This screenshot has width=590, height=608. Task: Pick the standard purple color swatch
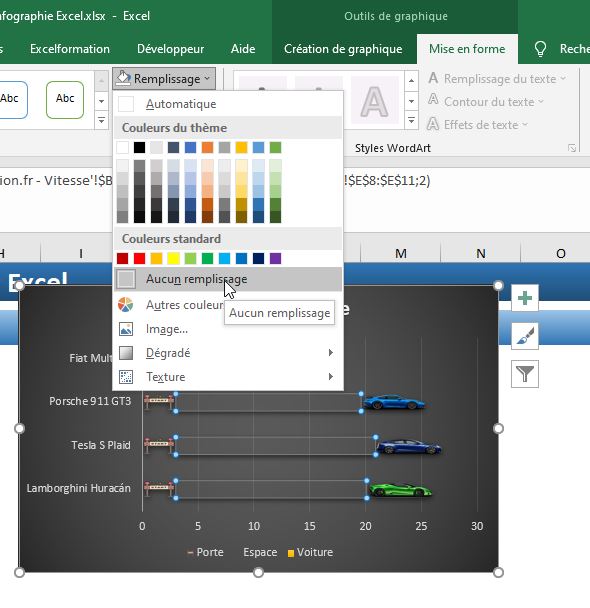click(276, 258)
